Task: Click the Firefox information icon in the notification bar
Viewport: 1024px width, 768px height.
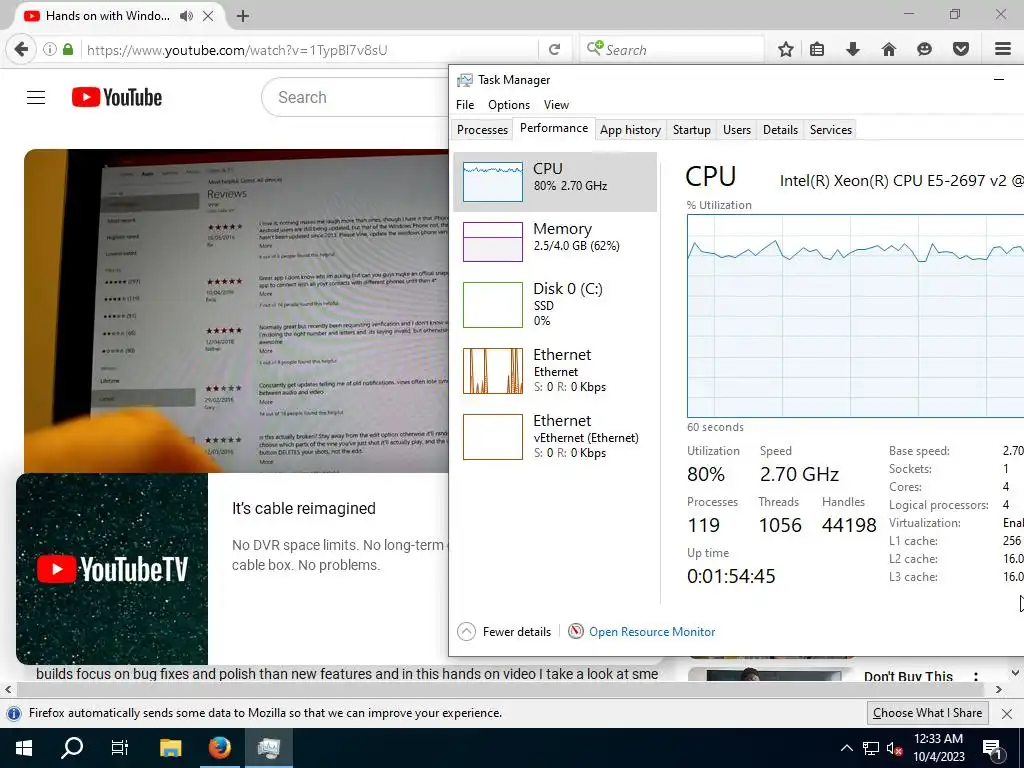Action: pos(13,713)
